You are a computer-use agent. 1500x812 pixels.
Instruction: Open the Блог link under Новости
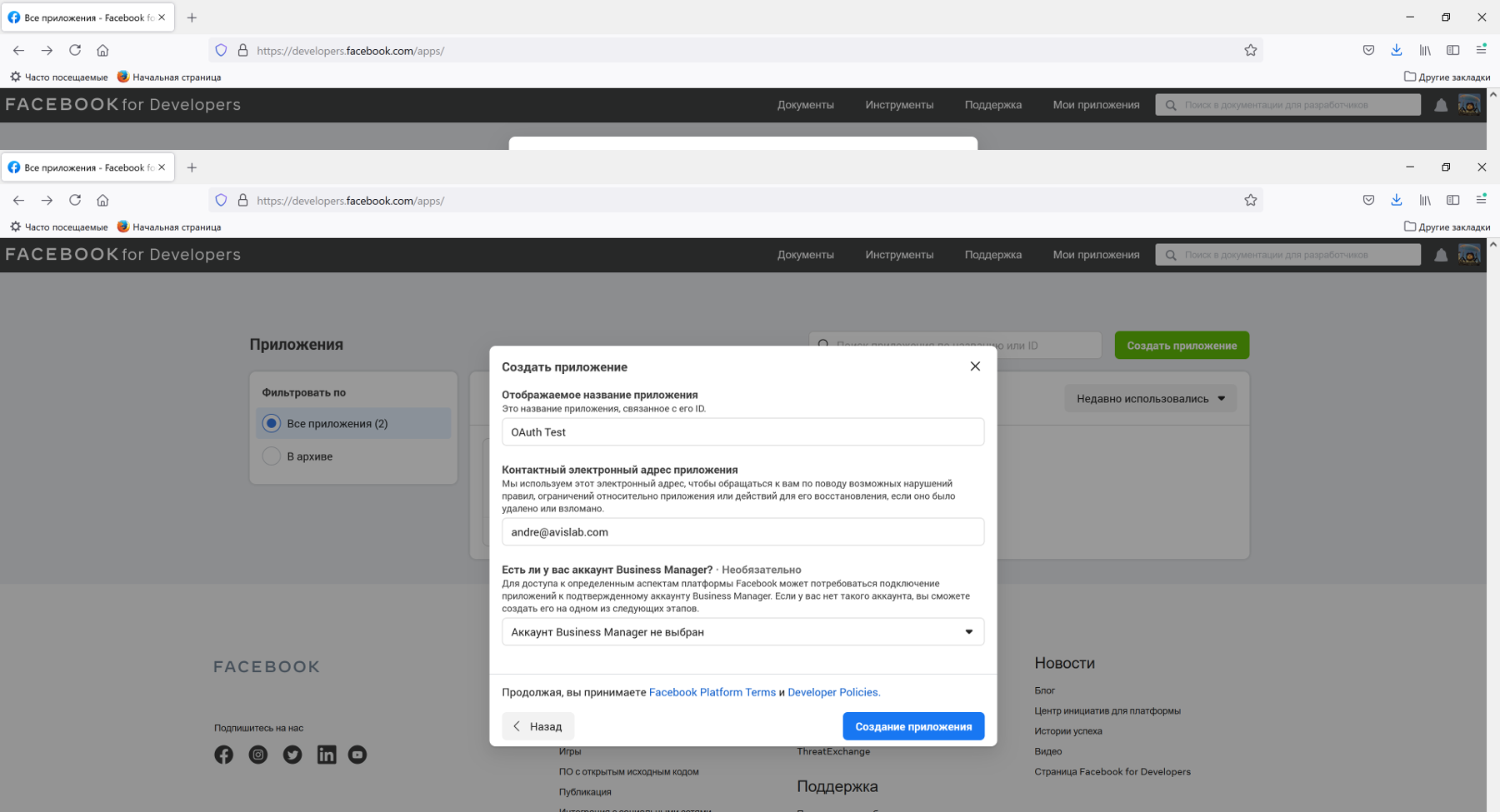[x=1044, y=690]
